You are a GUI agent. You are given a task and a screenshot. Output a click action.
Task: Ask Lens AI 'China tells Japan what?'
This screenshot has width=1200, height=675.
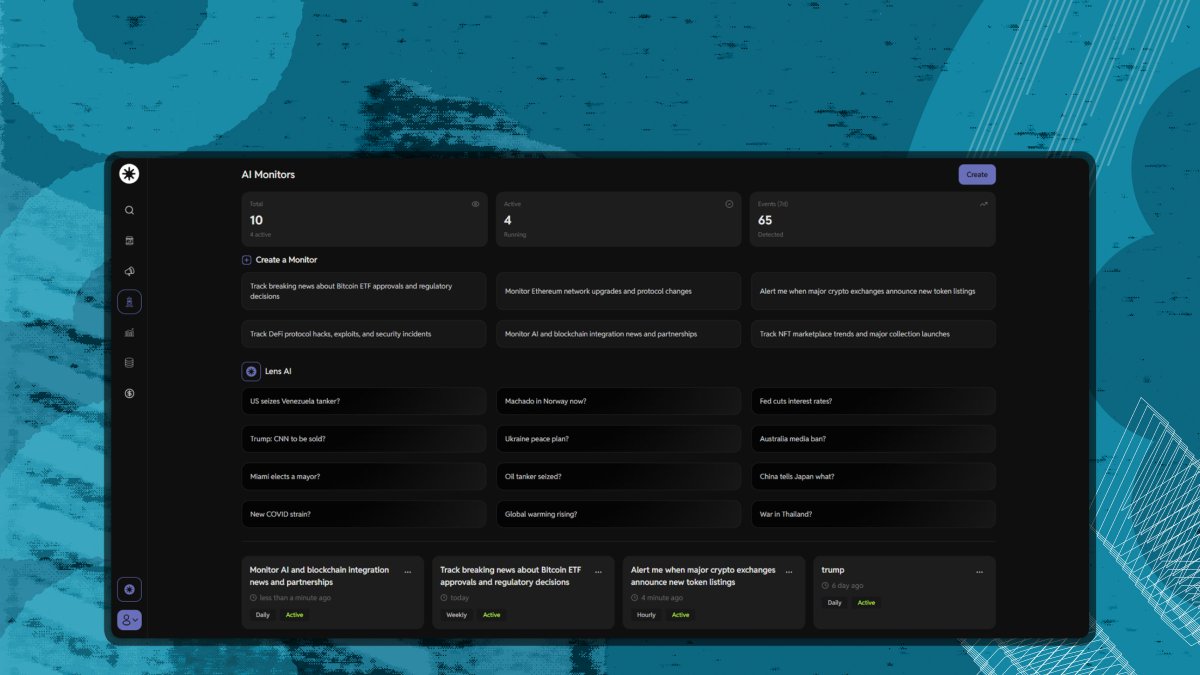(x=873, y=477)
